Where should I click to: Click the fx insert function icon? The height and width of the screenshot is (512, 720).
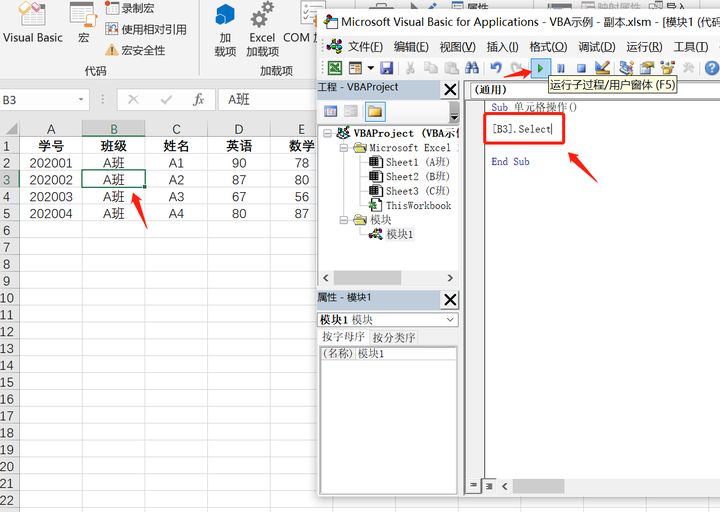(x=198, y=99)
